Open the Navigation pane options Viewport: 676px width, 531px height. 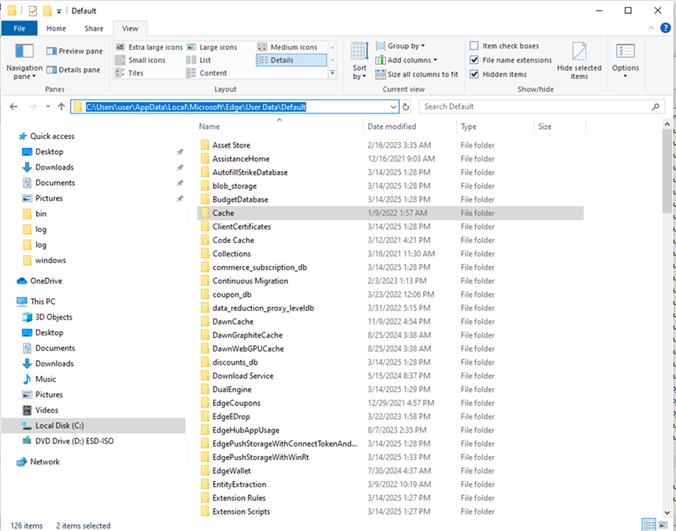pos(24,61)
